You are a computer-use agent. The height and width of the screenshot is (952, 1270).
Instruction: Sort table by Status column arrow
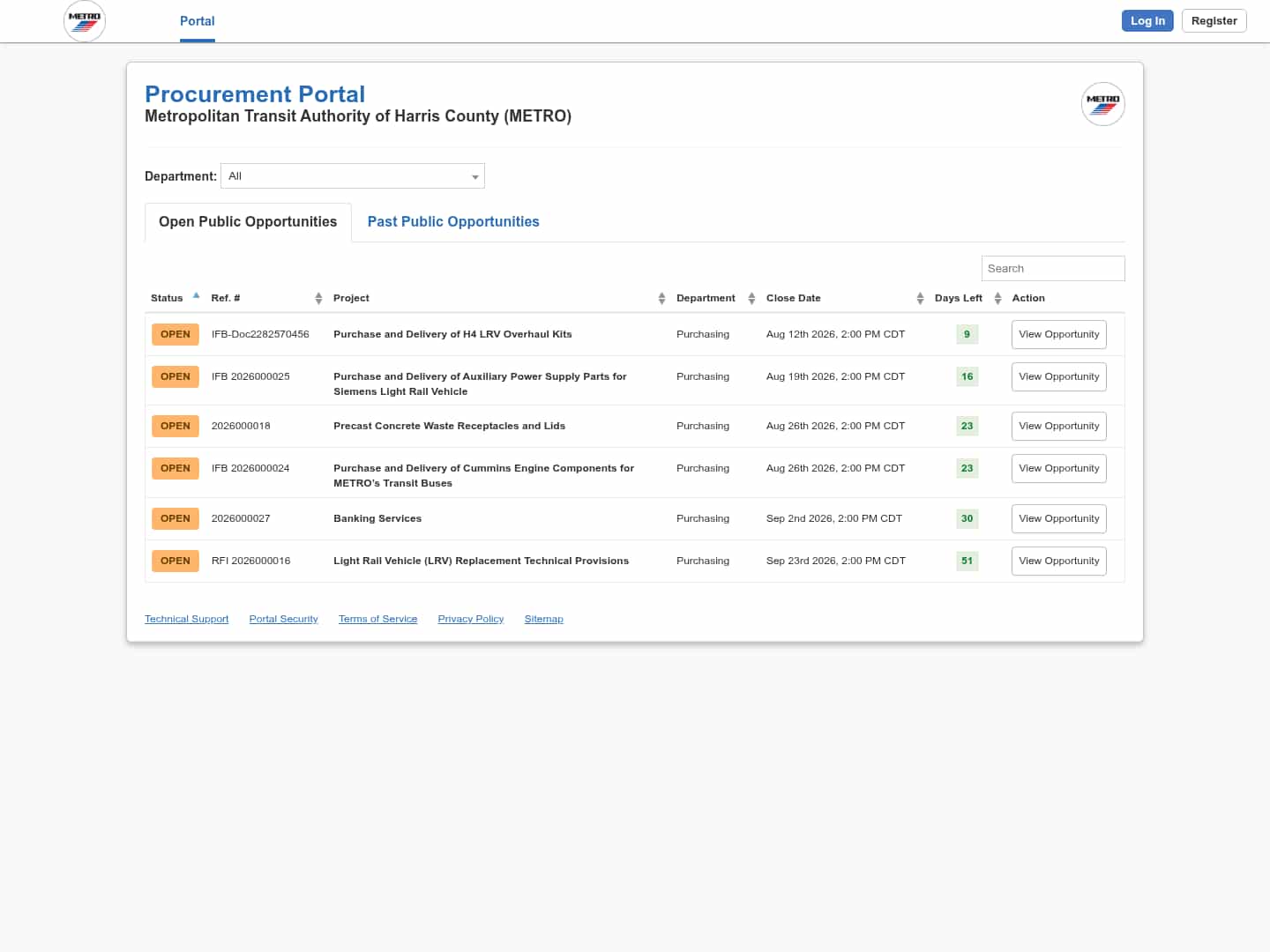[197, 296]
